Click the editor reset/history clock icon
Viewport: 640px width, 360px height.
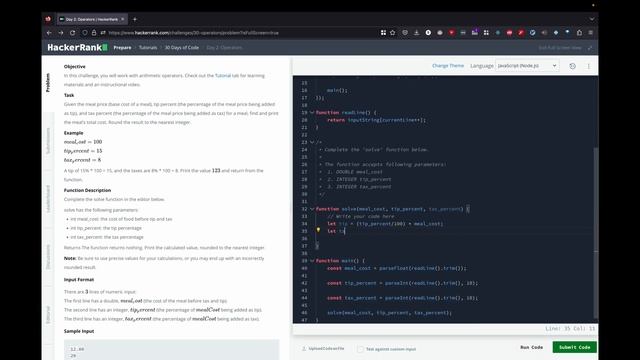[572, 66]
